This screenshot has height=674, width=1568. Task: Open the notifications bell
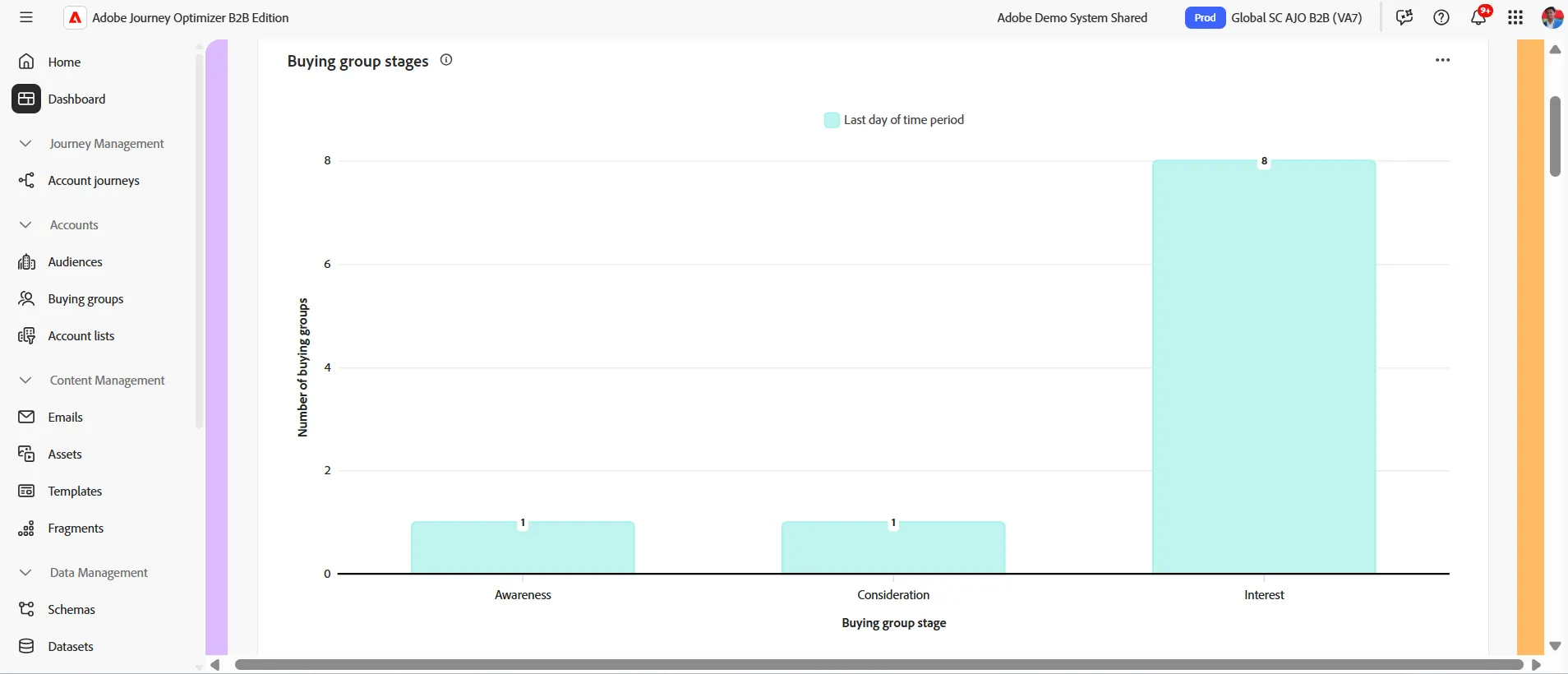coord(1478,17)
